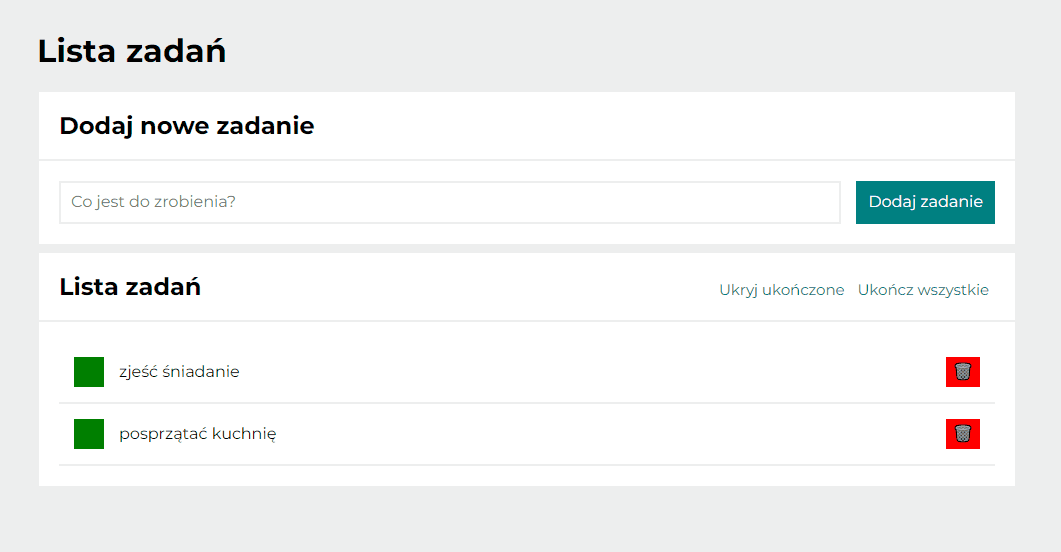Delete the "zjeść śniadanie" task with the trash icon
Viewport: 1061px width, 552px height.
[962, 371]
